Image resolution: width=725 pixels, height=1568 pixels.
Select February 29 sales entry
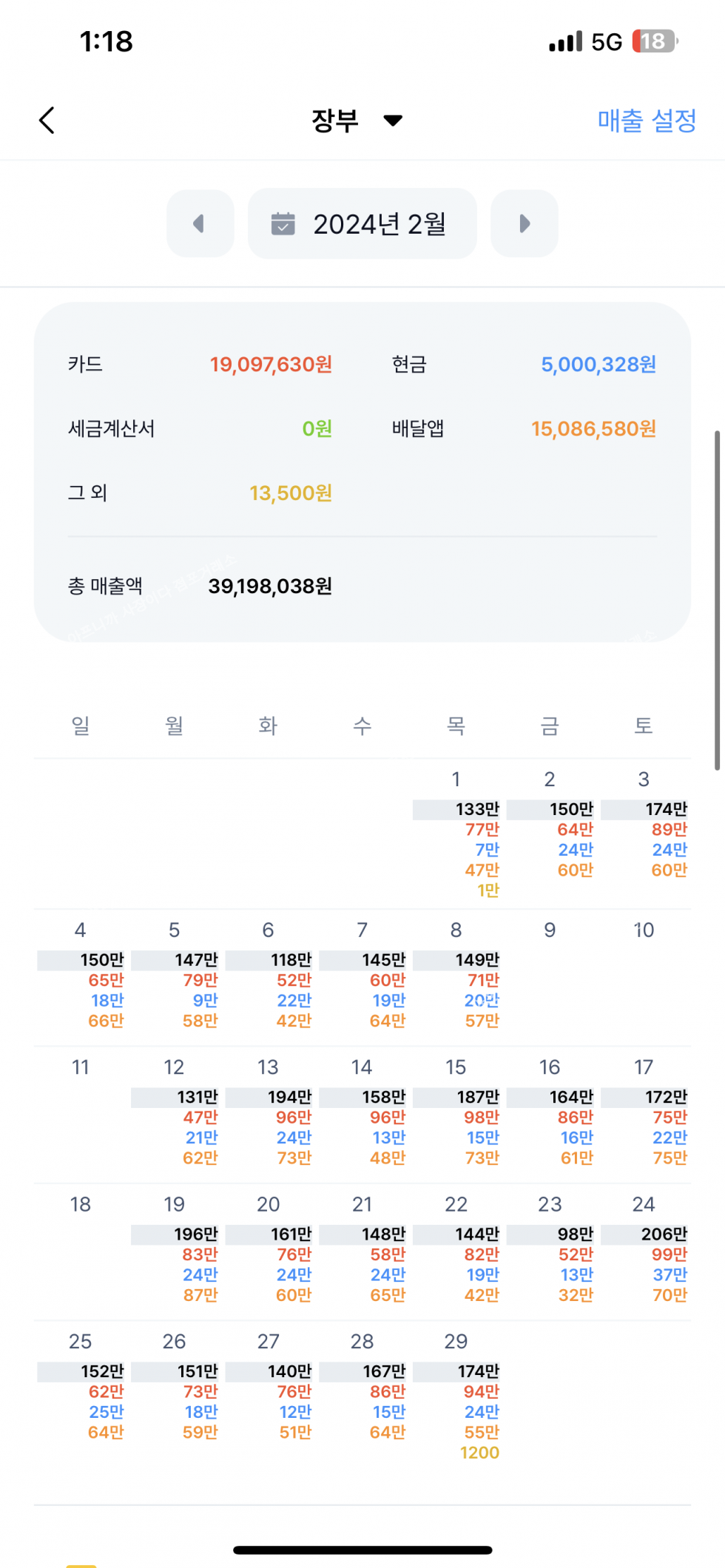pyautogui.click(x=456, y=1398)
